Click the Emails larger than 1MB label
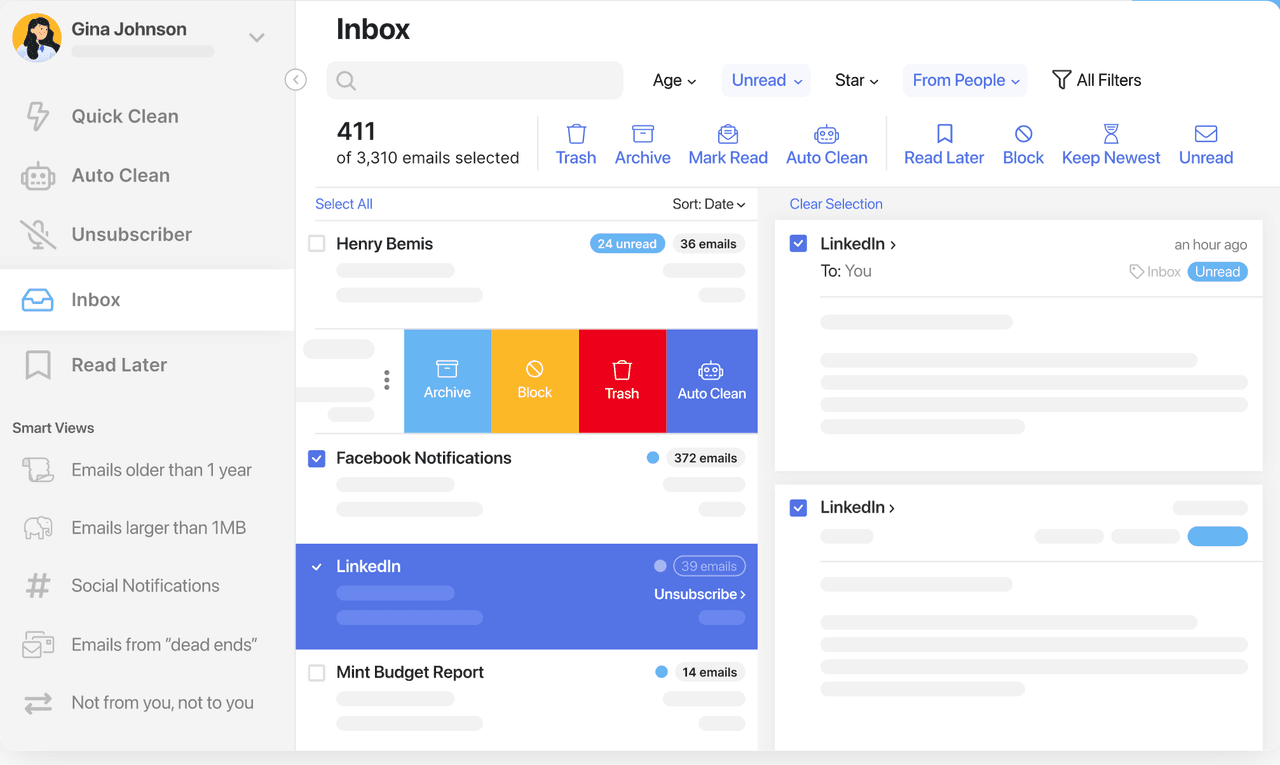This screenshot has width=1280, height=765. click(158, 528)
